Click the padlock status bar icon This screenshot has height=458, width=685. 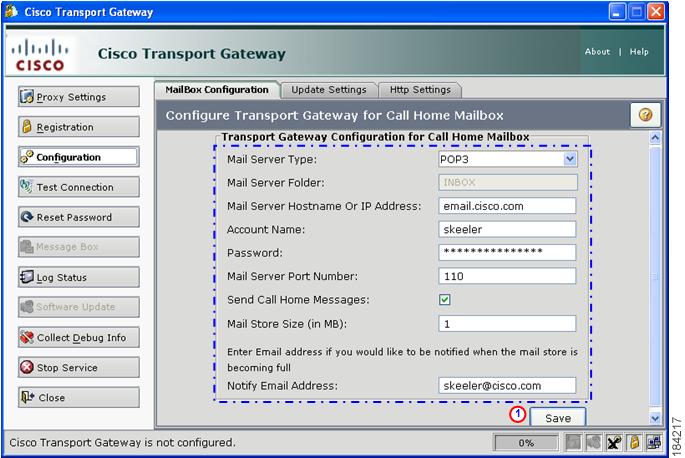click(634, 443)
